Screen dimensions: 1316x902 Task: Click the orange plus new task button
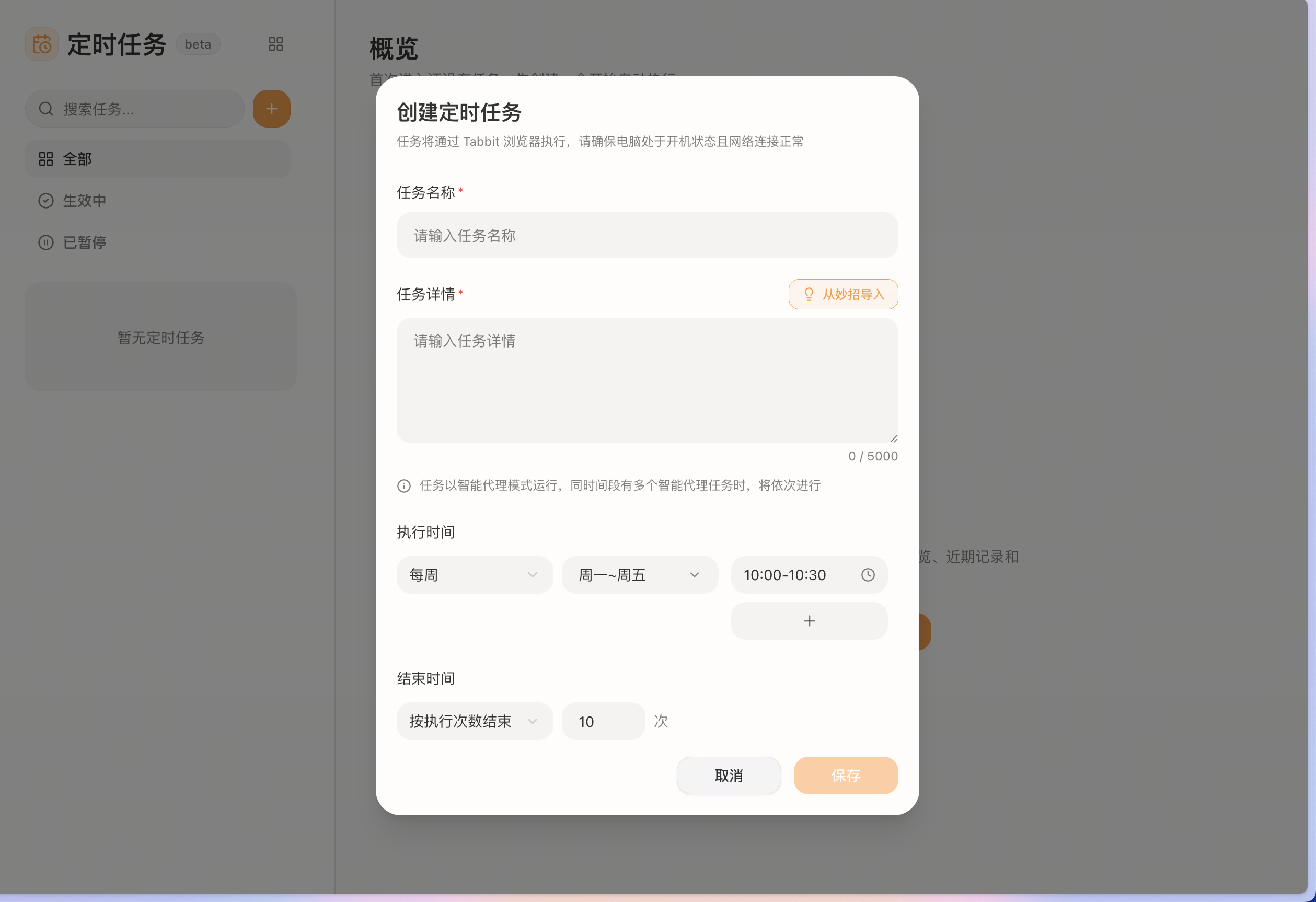272,109
